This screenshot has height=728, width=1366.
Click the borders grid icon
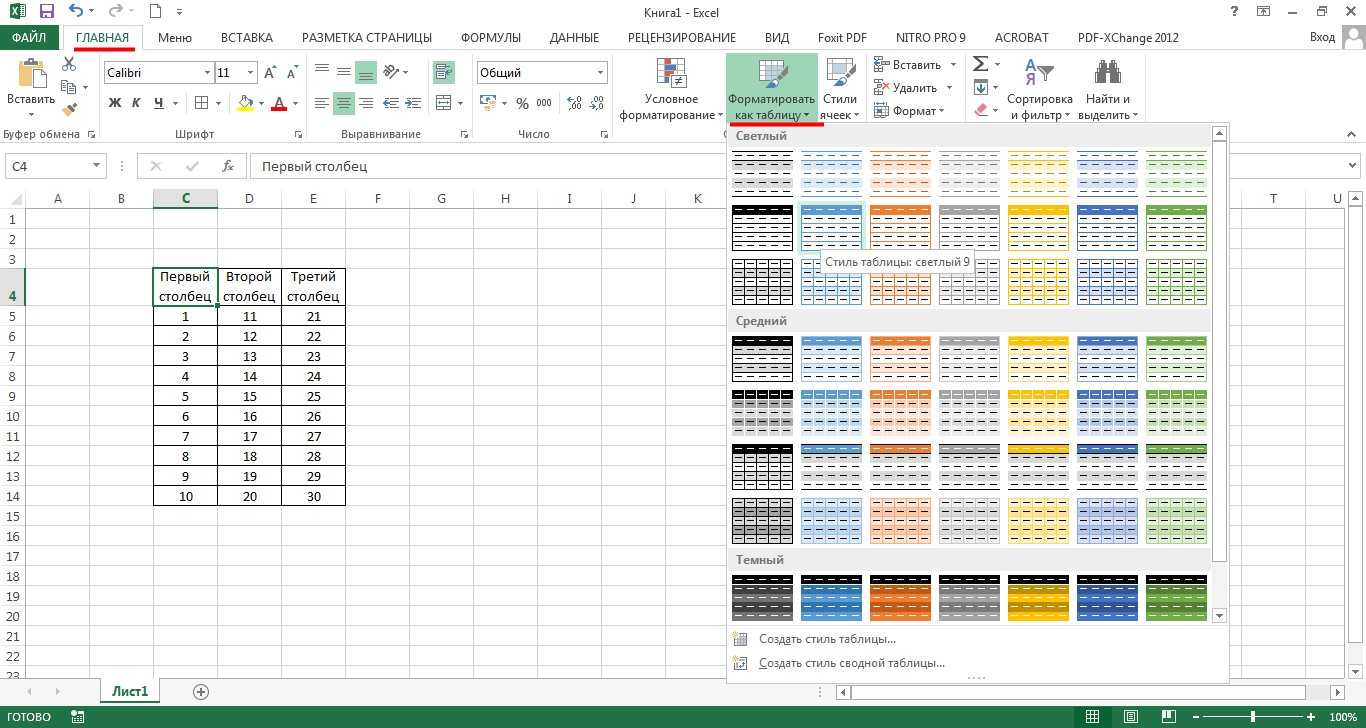click(201, 102)
